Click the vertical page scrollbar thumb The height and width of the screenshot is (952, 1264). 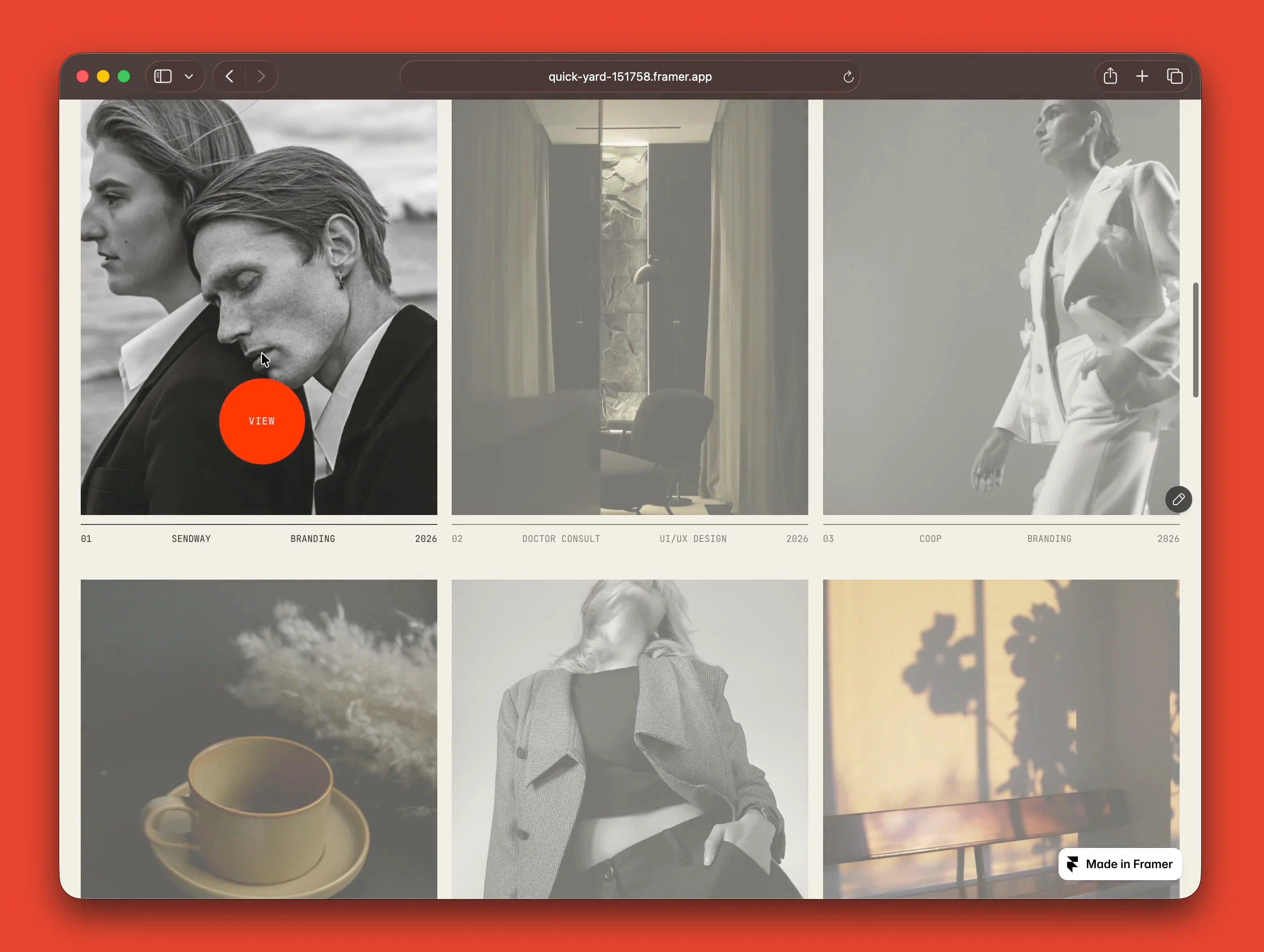(1195, 340)
